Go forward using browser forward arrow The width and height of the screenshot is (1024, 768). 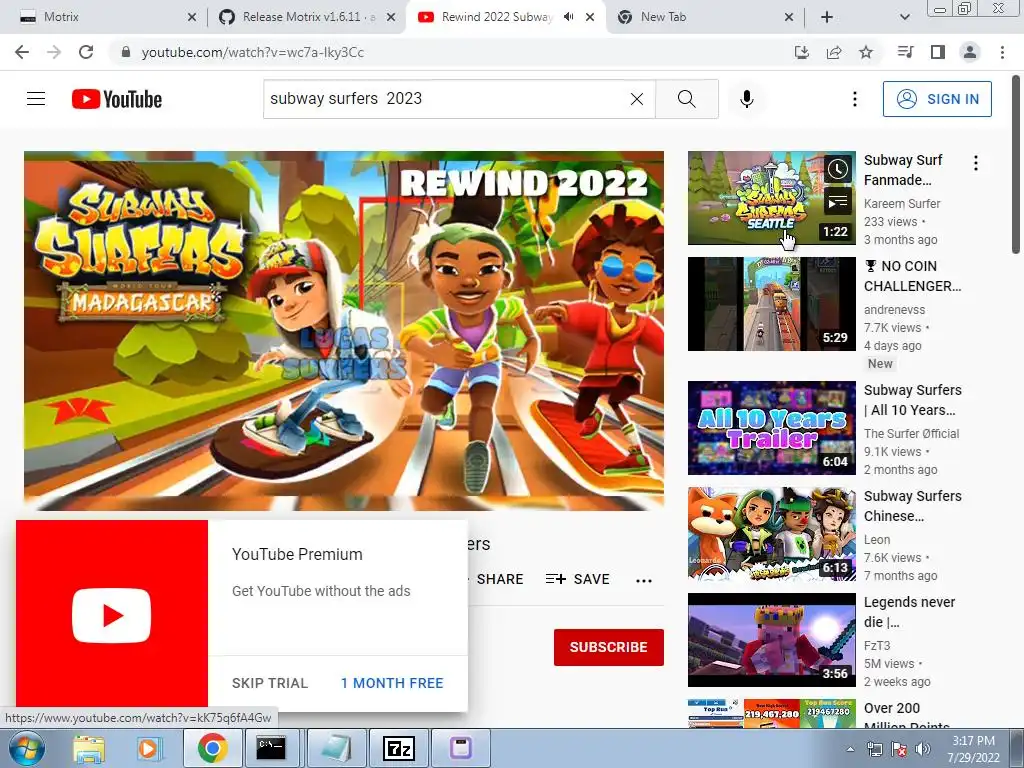pos(54,52)
